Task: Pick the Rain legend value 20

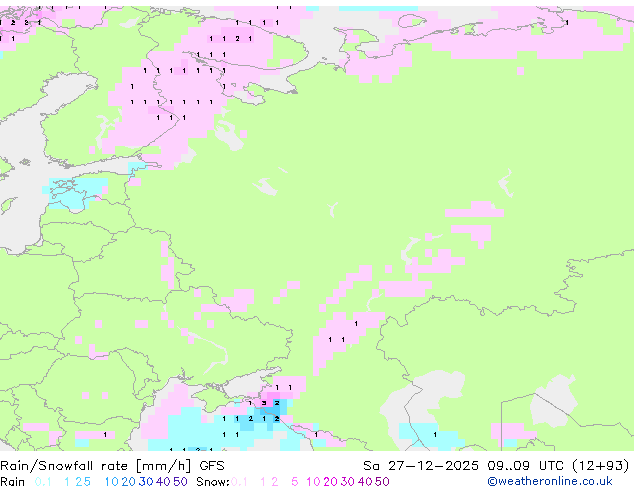Action: 129,482
